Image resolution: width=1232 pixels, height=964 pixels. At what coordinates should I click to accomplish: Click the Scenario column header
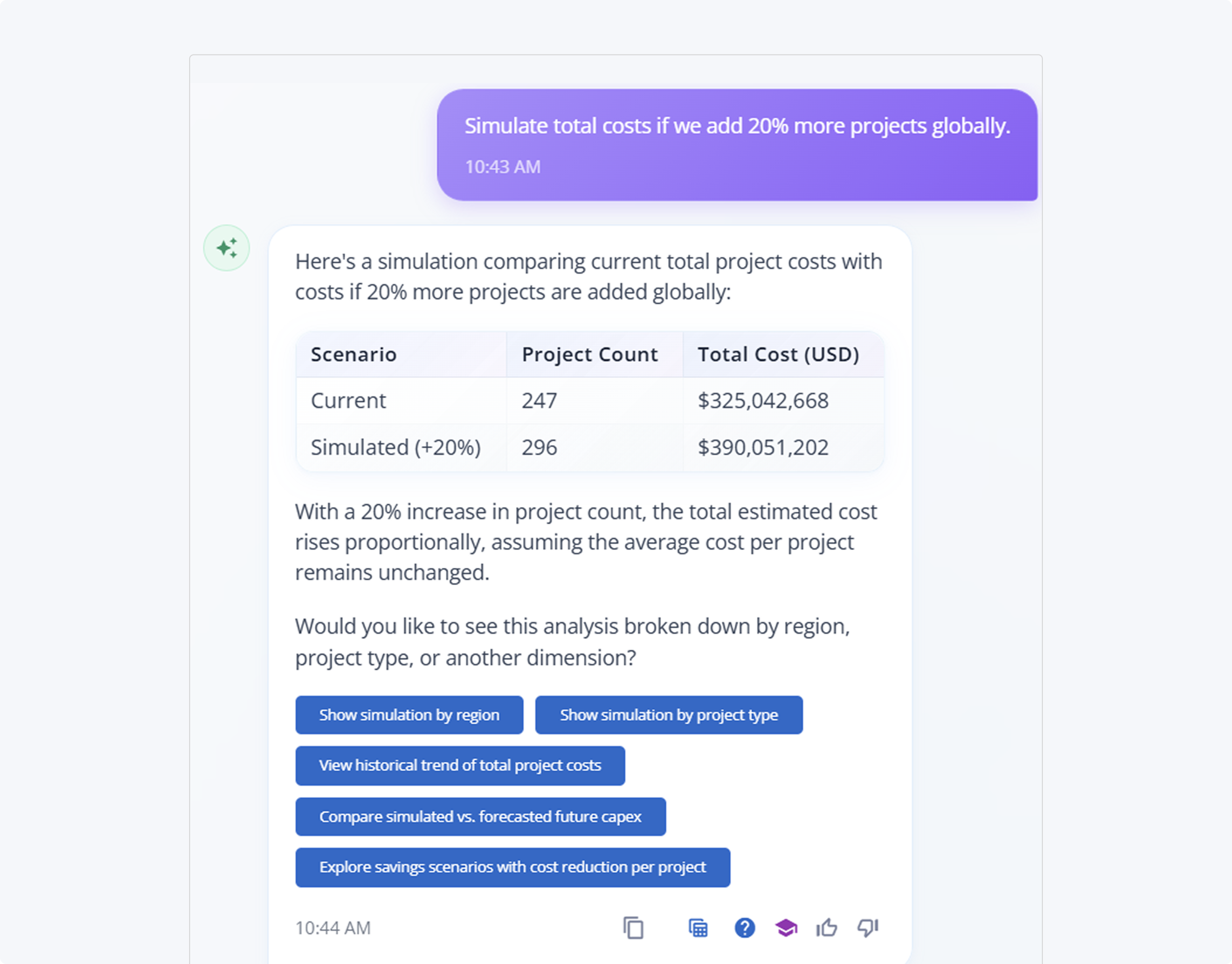pos(354,354)
